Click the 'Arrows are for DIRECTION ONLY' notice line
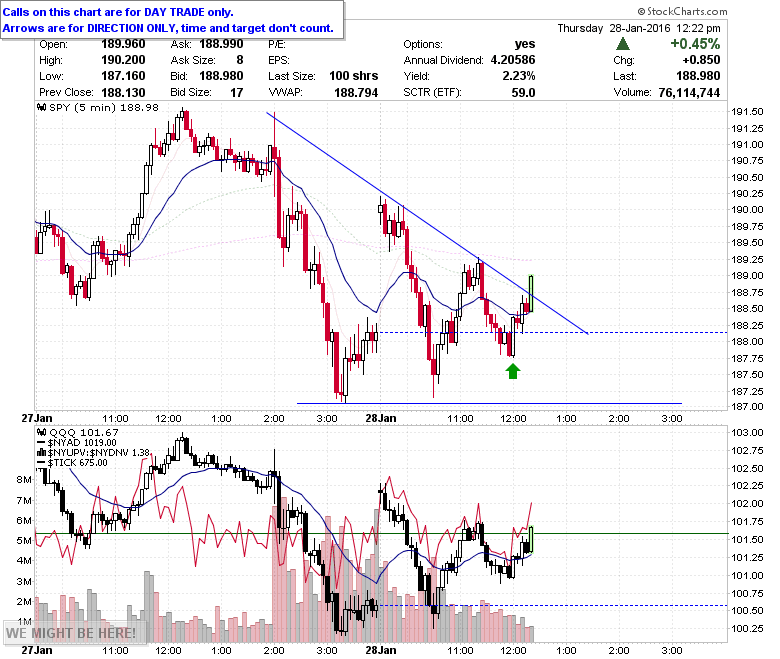 [x=168, y=28]
